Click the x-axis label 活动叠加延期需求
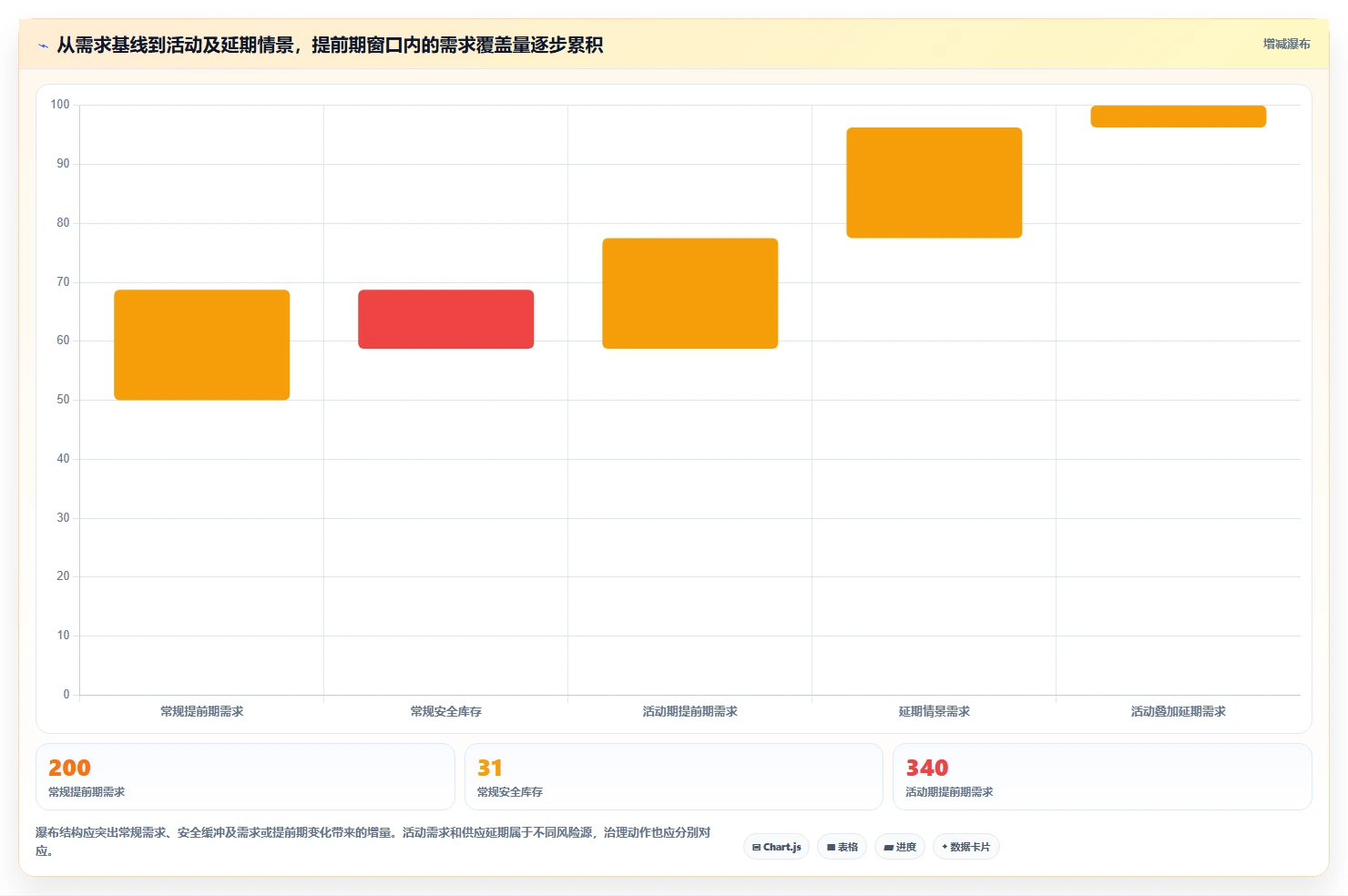This screenshot has width=1348, height=896. coord(1179,711)
